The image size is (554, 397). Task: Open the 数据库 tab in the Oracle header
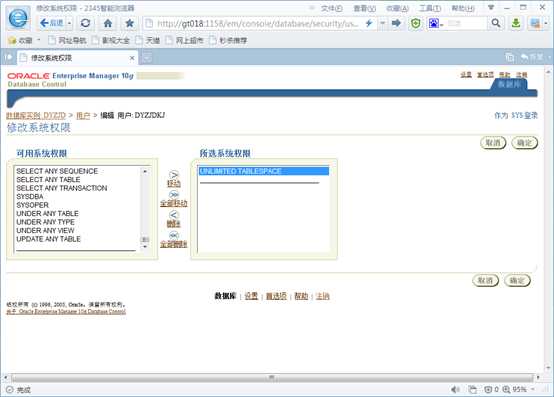pyautogui.click(x=509, y=84)
